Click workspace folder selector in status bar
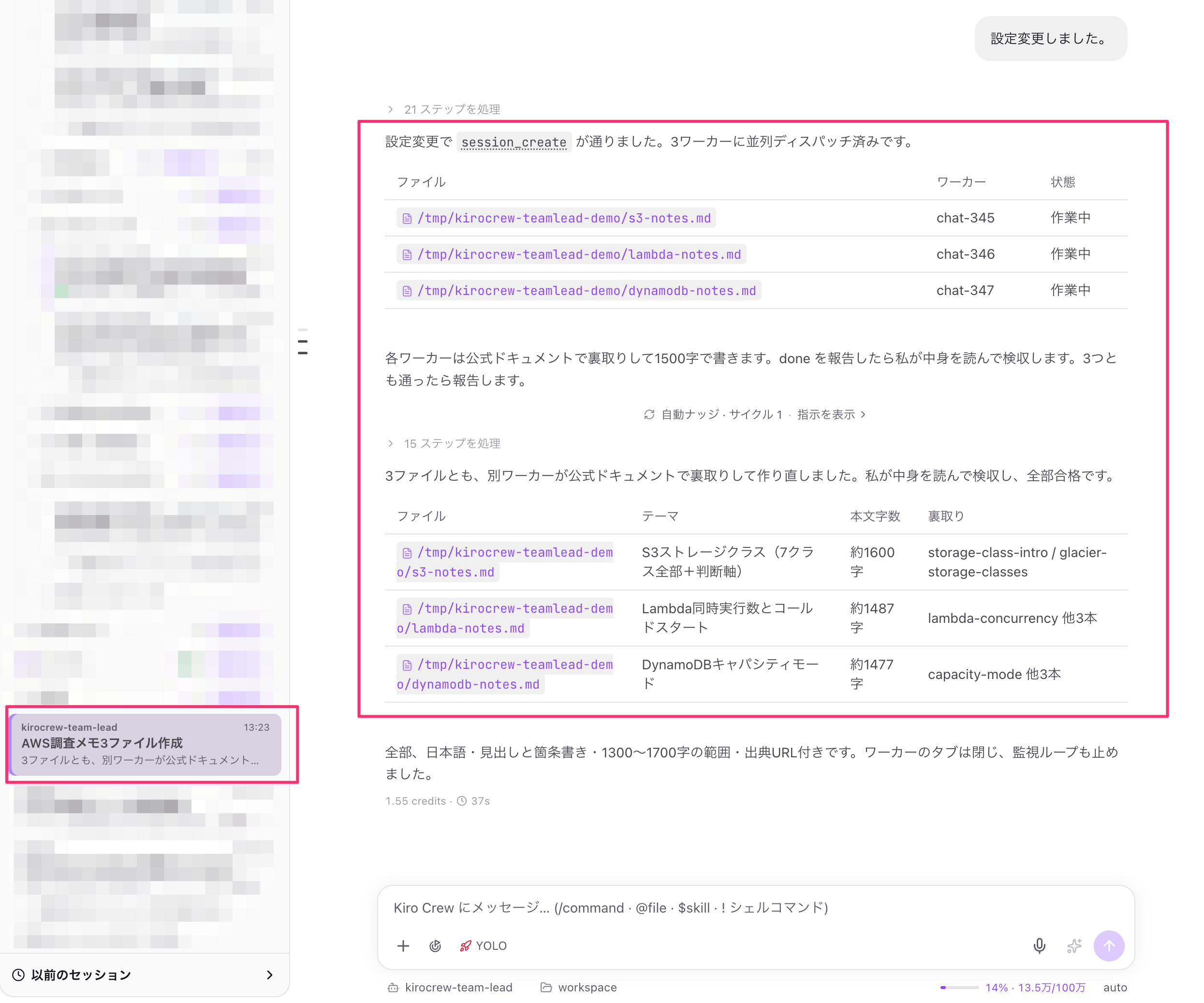This screenshot has height=1003, width=1204. (578, 988)
